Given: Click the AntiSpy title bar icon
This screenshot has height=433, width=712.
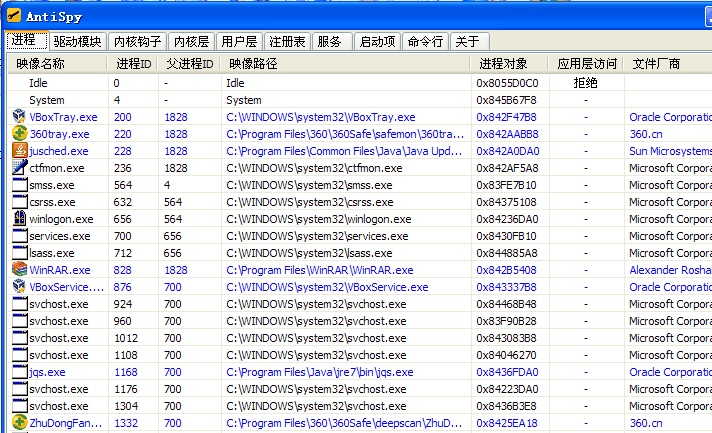Looking at the screenshot, I should pos(13,14).
